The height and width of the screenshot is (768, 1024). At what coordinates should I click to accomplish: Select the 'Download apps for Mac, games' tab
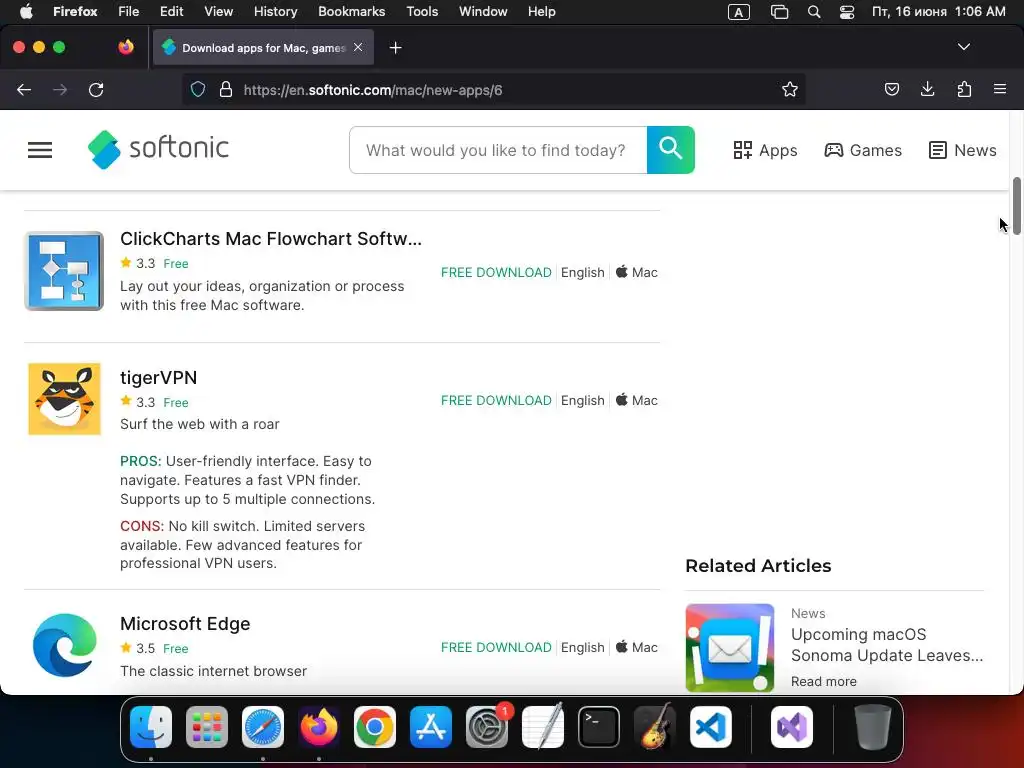tap(263, 48)
